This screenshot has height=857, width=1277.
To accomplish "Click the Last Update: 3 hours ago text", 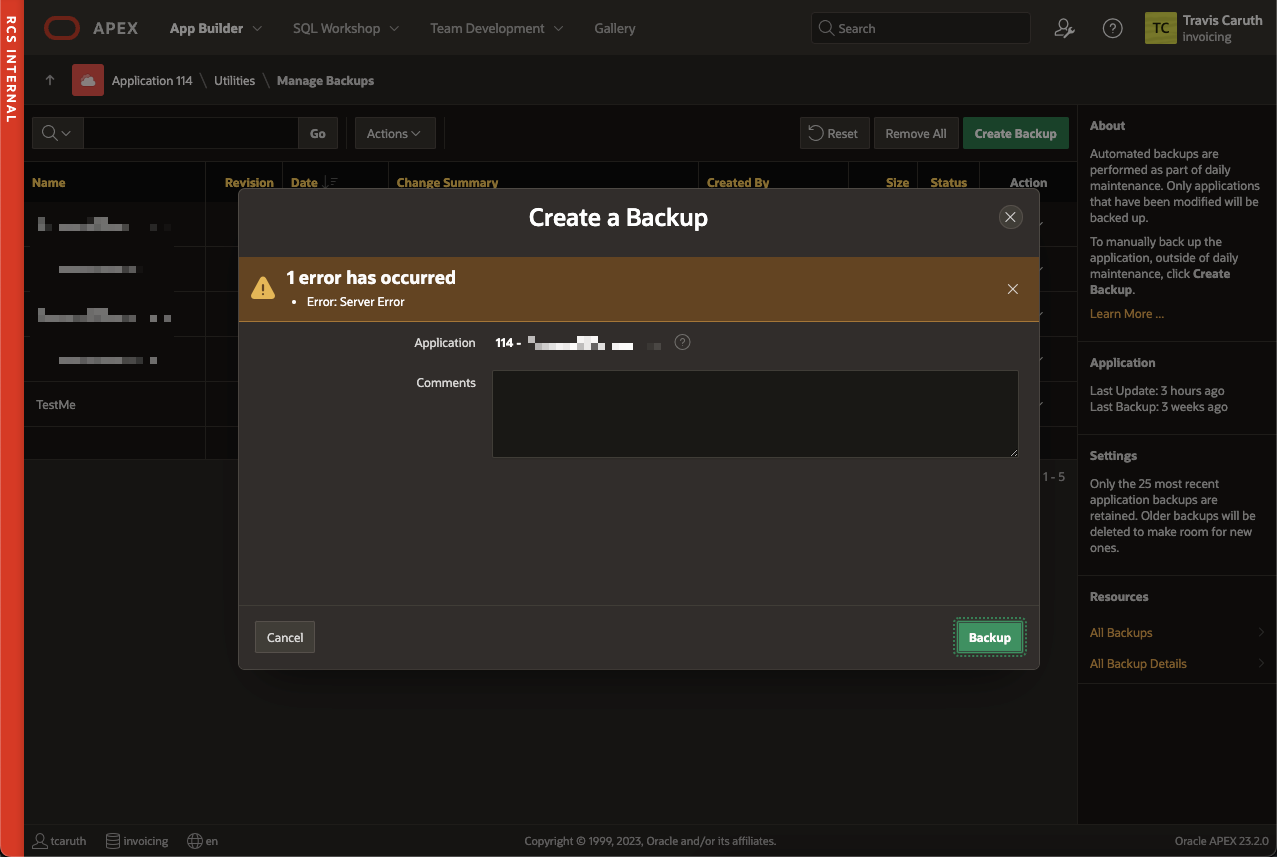I will 1157,391.
